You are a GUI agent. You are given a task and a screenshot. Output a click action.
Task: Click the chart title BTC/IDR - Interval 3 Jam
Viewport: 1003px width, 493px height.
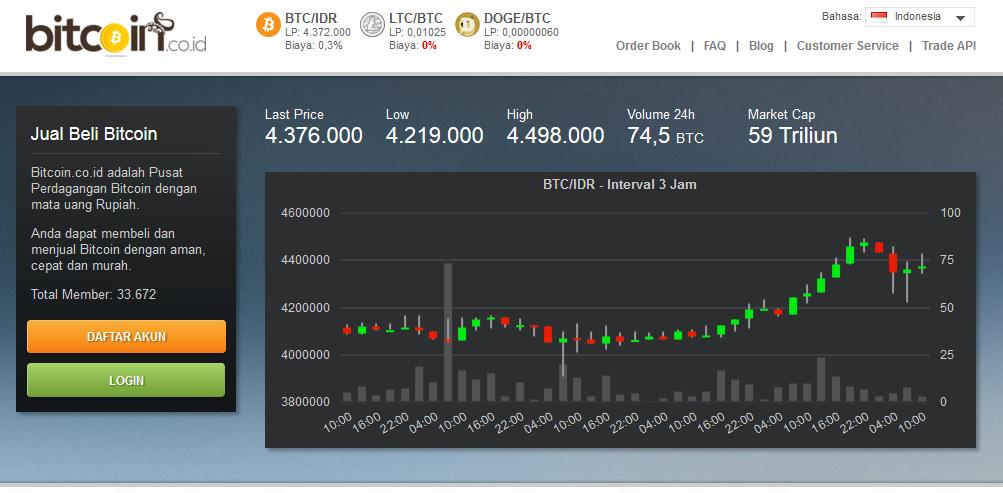click(x=620, y=185)
